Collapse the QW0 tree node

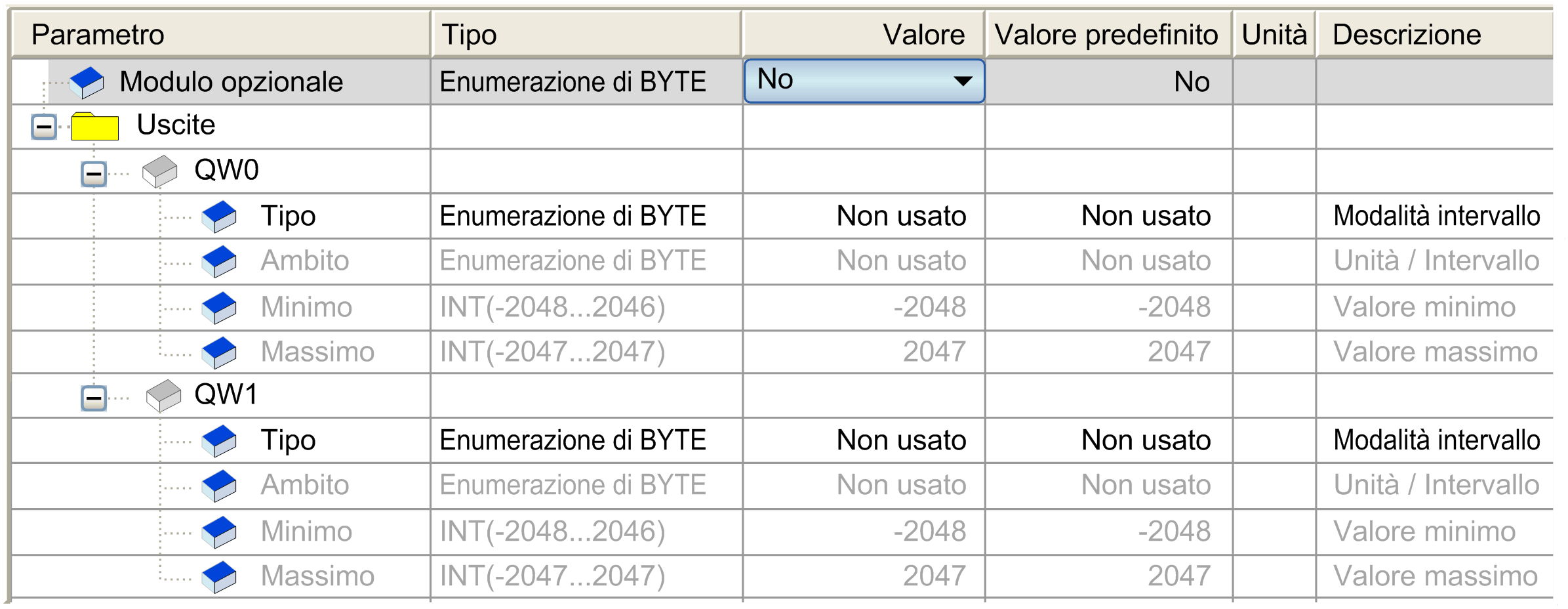[94, 174]
